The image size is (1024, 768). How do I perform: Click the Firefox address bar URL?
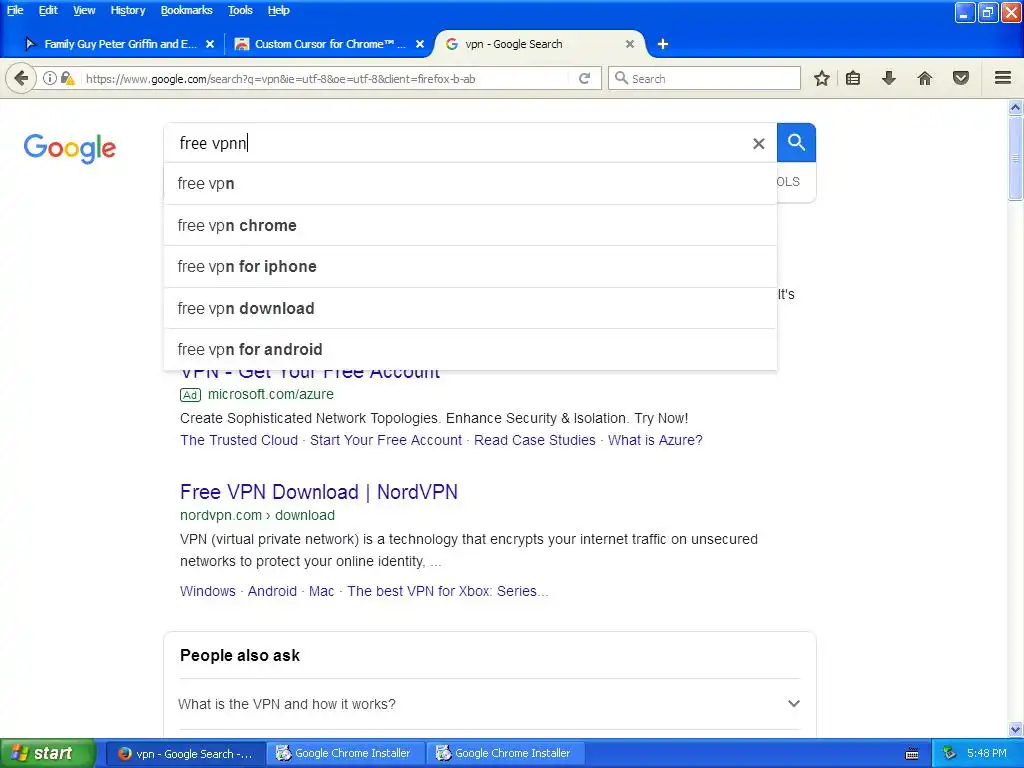point(281,79)
